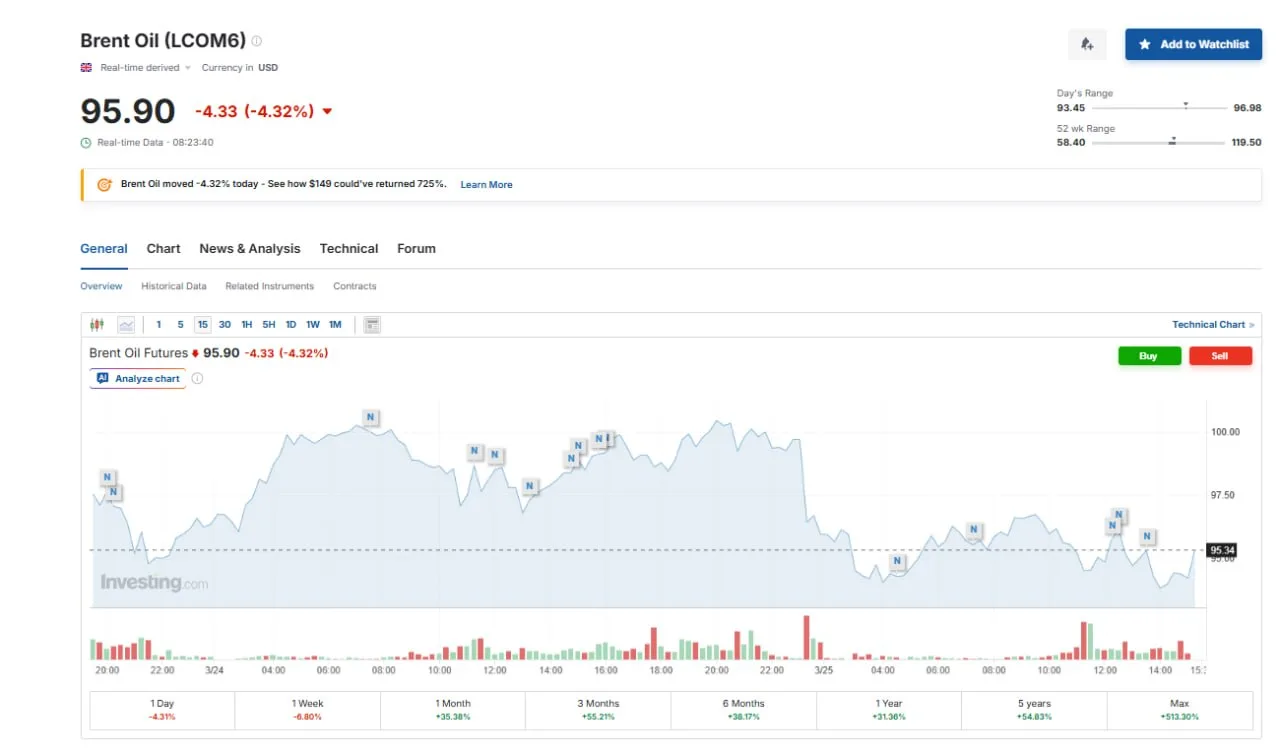Screen dimensions: 1280x753
Task: Click the Add to Watchlist button
Action: (1193, 44)
